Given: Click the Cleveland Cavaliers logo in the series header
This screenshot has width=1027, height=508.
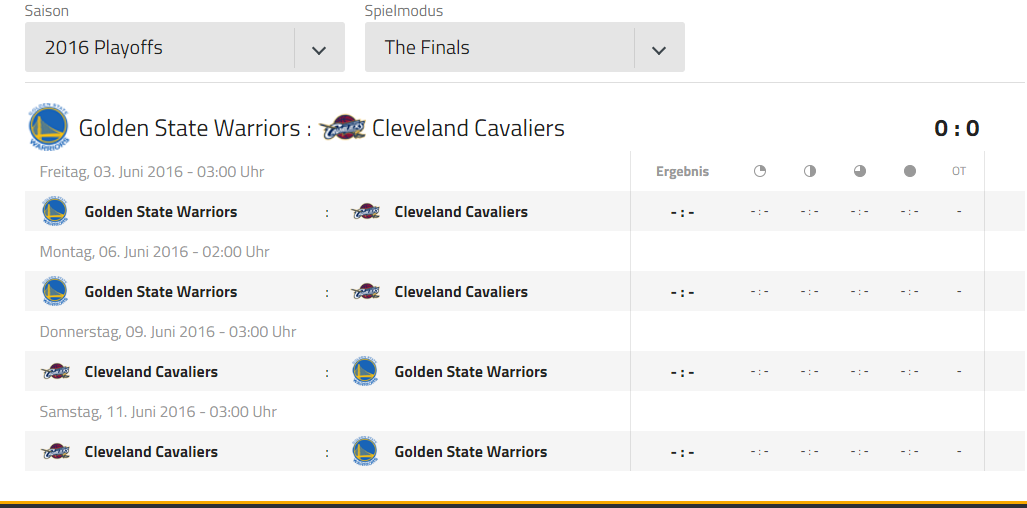Looking at the screenshot, I should coord(342,128).
